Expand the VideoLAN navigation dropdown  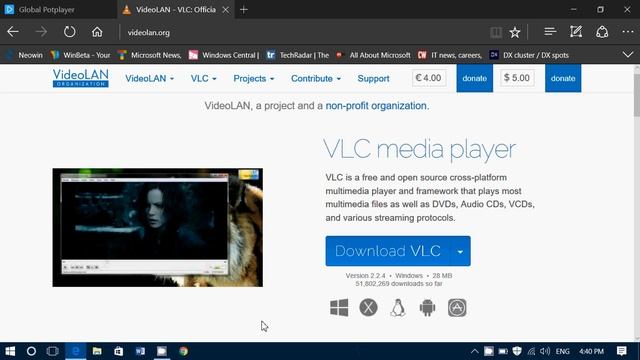[x=149, y=78]
